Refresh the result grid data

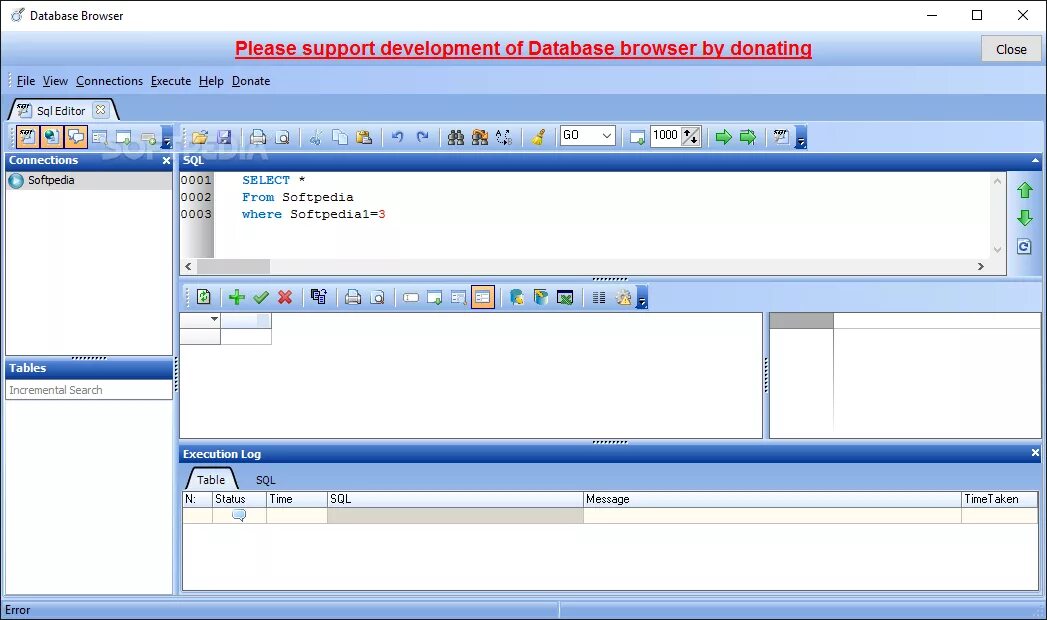[204, 297]
